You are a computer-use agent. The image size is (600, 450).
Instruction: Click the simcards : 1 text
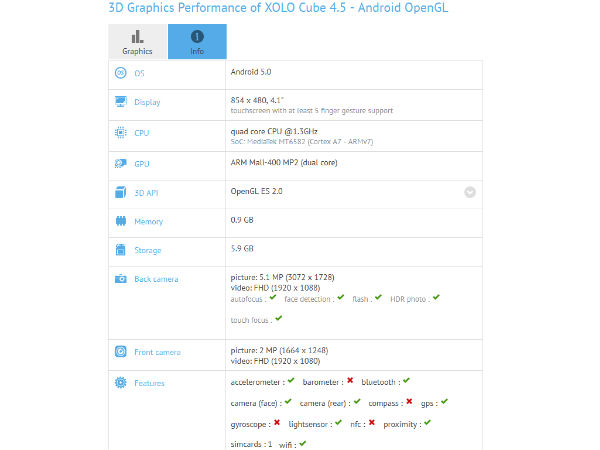[x=251, y=445]
